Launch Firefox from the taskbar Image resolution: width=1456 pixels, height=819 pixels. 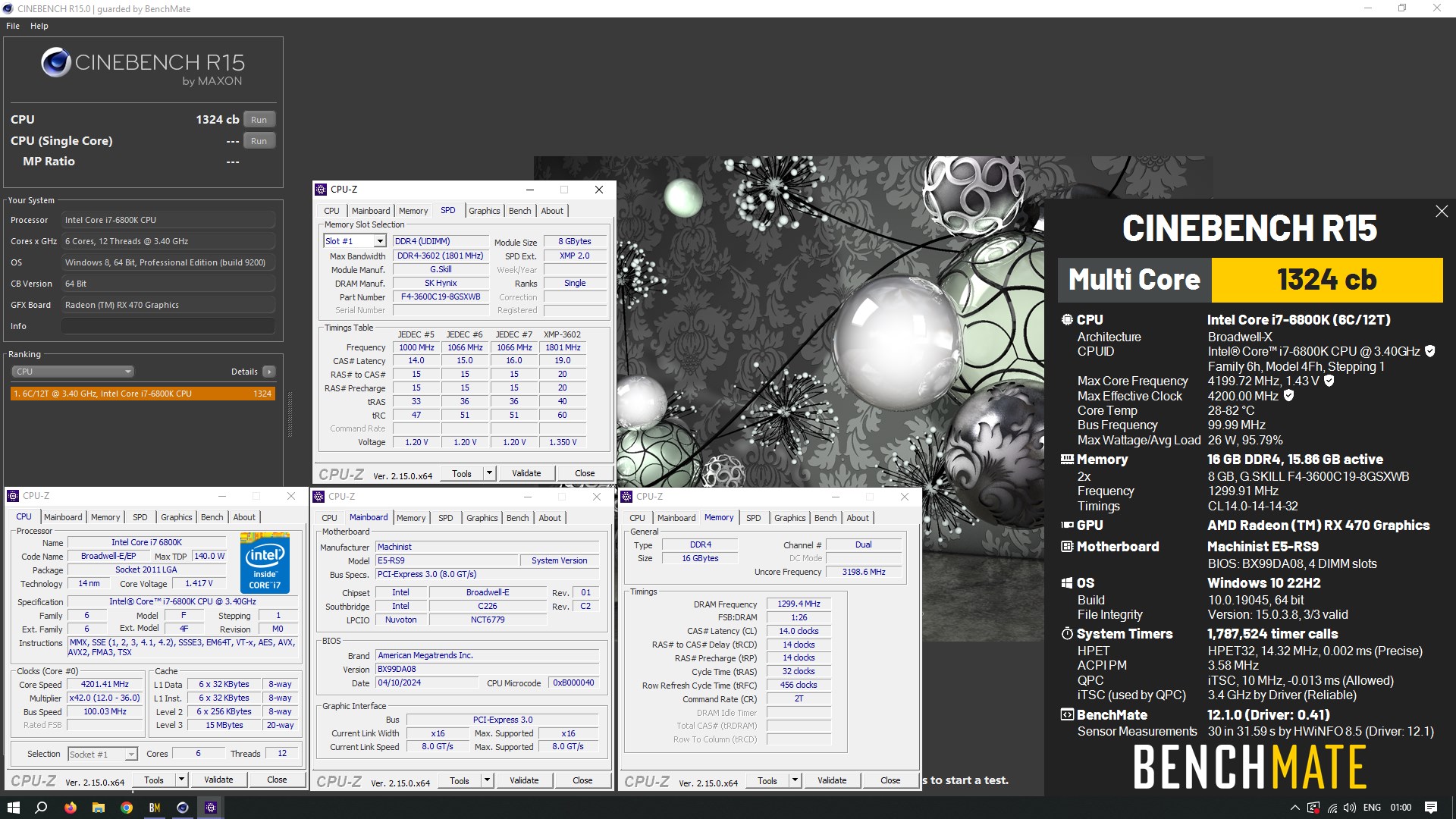click(70, 808)
